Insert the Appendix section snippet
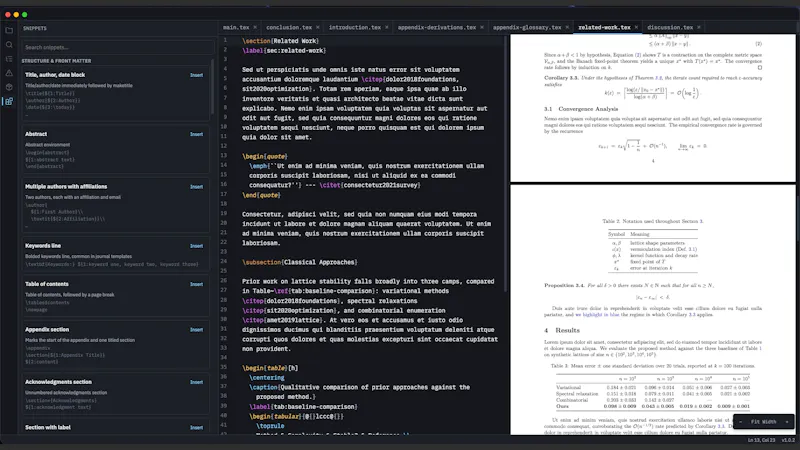The width and height of the screenshot is (800, 450). coord(196,330)
